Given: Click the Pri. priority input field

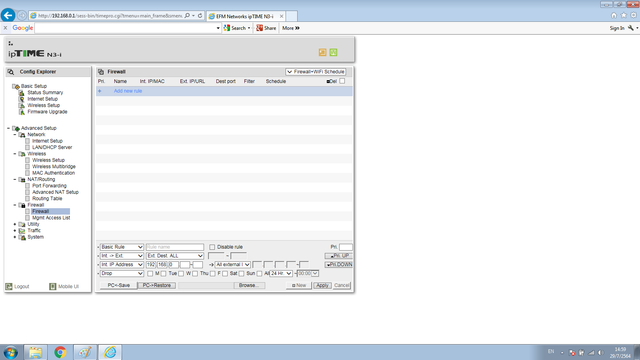Looking at the screenshot, I should (346, 247).
